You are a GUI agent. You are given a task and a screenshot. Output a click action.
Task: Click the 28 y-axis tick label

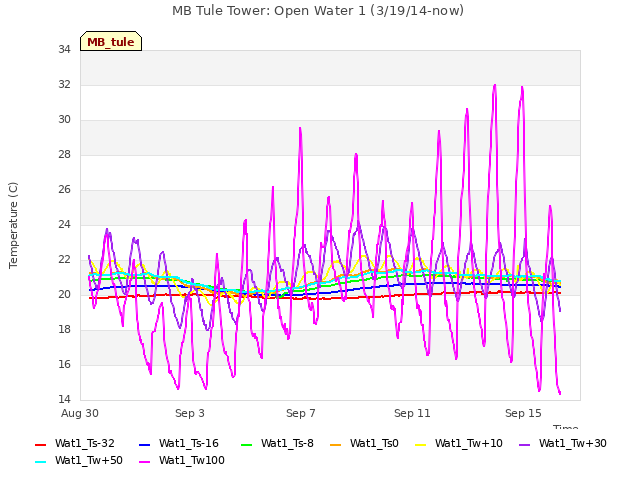[x=64, y=155]
